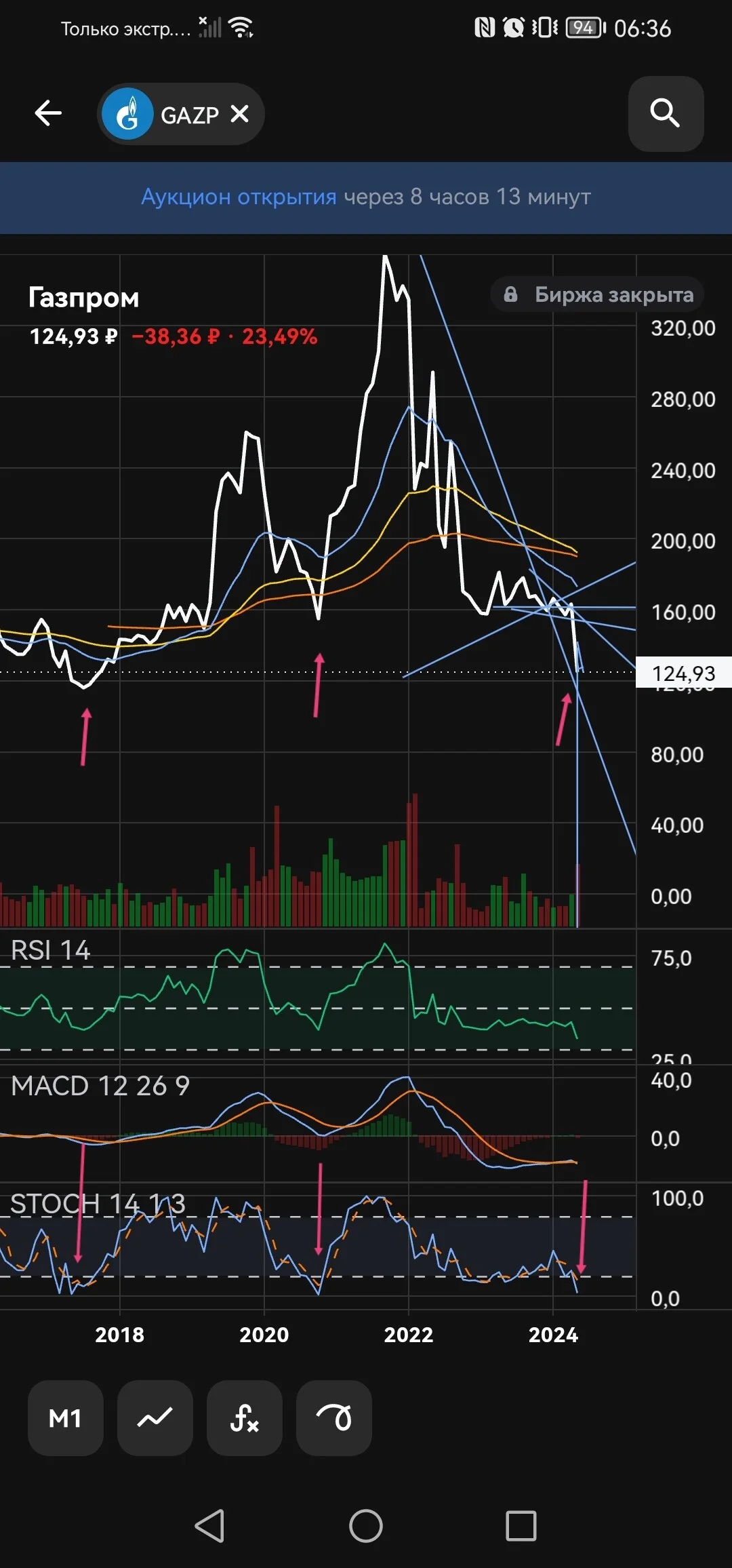
Task: Tap Android back navigation triangle
Action: (209, 1526)
